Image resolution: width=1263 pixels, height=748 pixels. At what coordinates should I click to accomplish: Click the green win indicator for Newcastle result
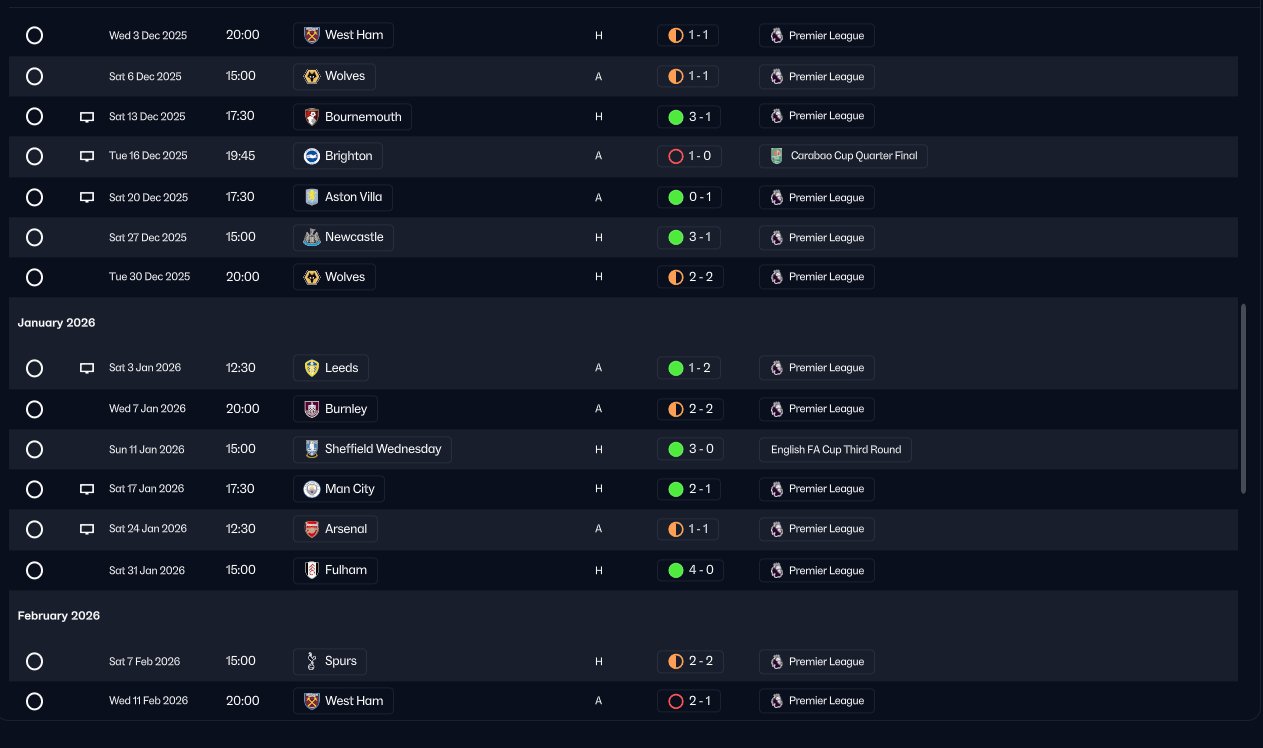675,238
